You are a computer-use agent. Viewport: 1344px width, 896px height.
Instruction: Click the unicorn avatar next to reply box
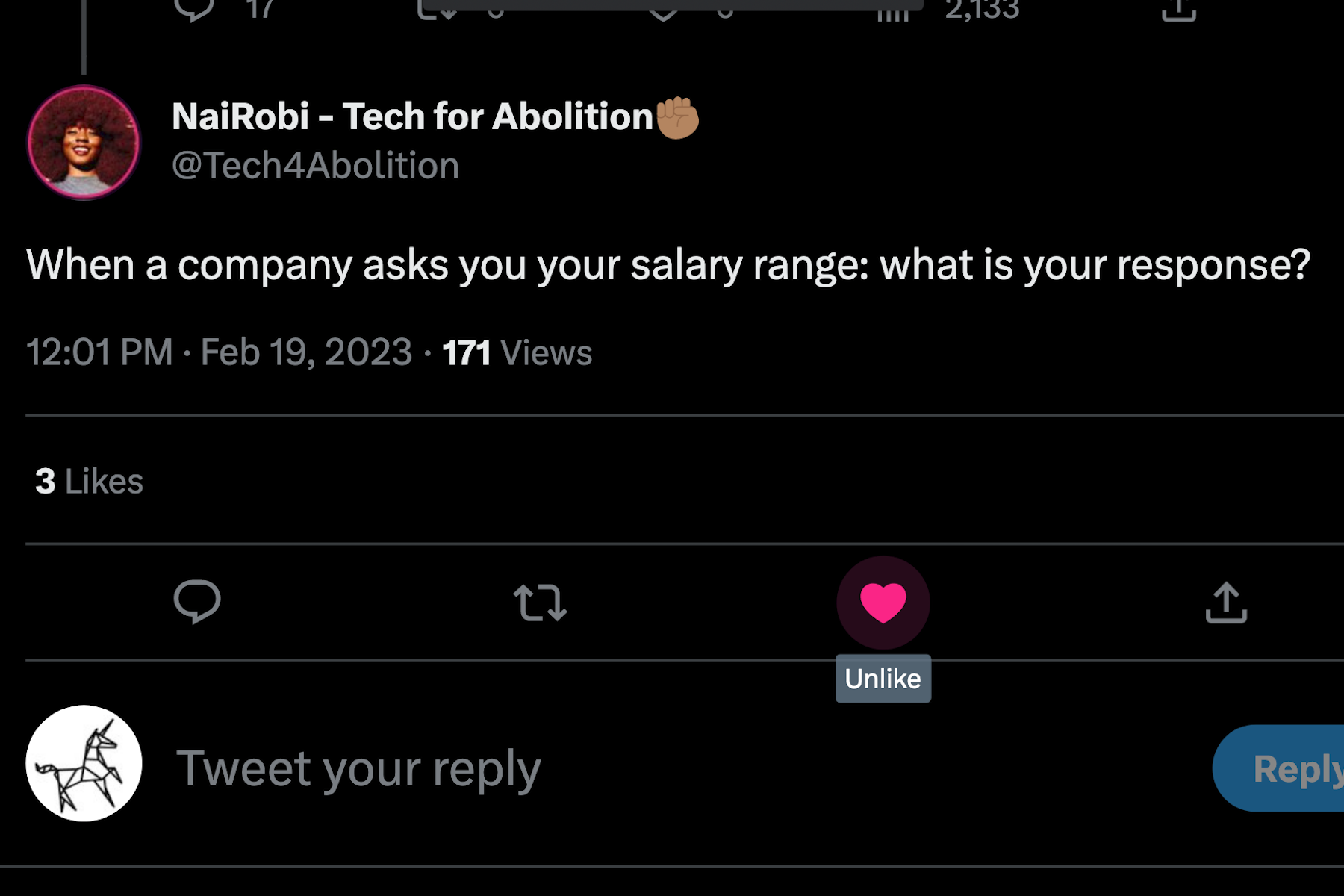tap(84, 763)
